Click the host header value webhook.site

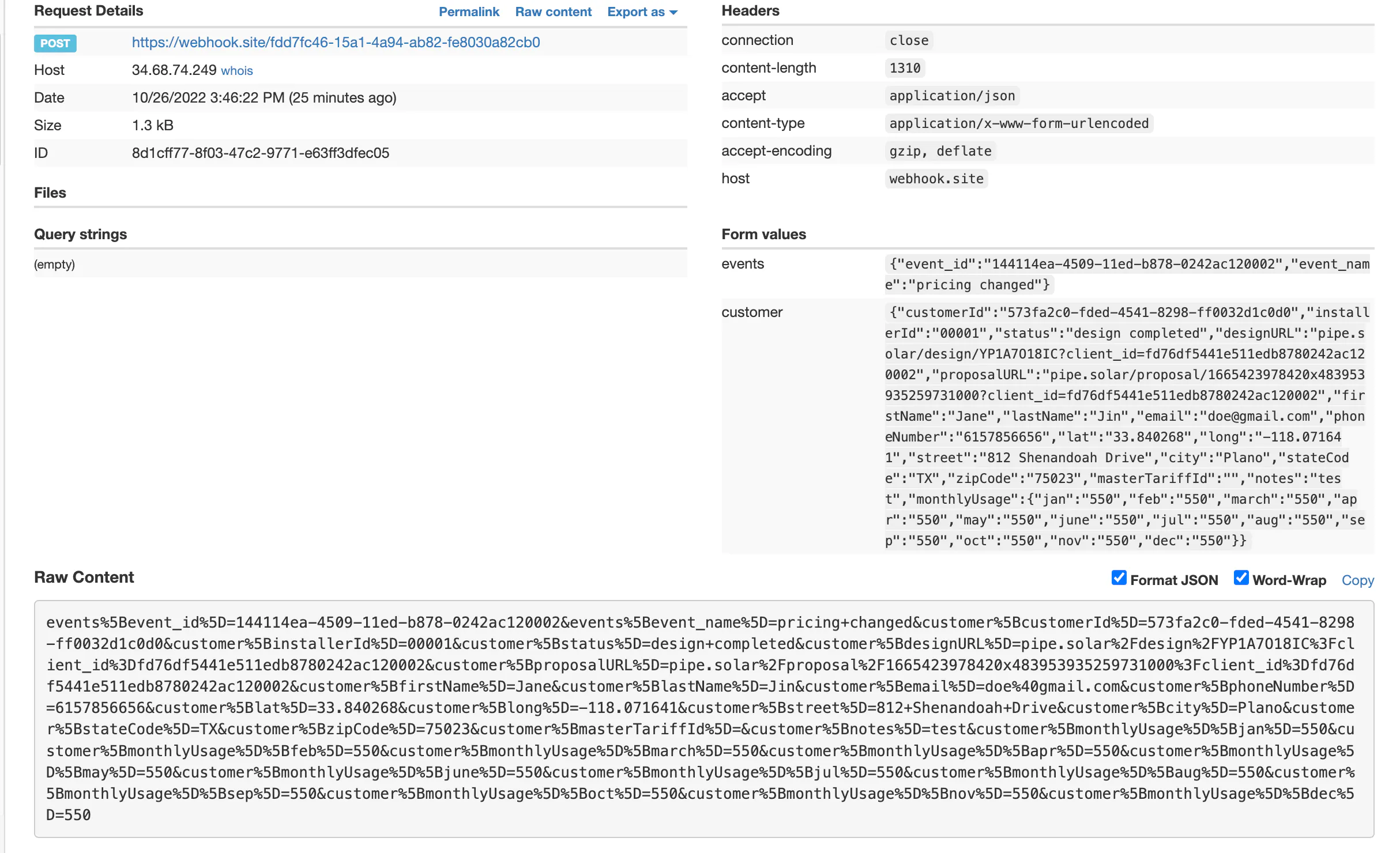[936, 179]
